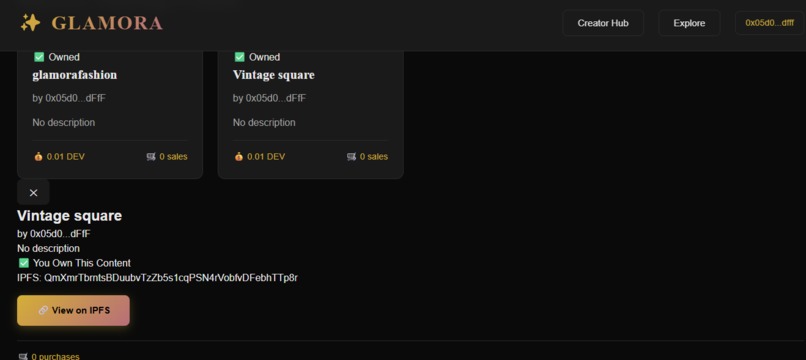Open the Vintage square card title

point(273,75)
